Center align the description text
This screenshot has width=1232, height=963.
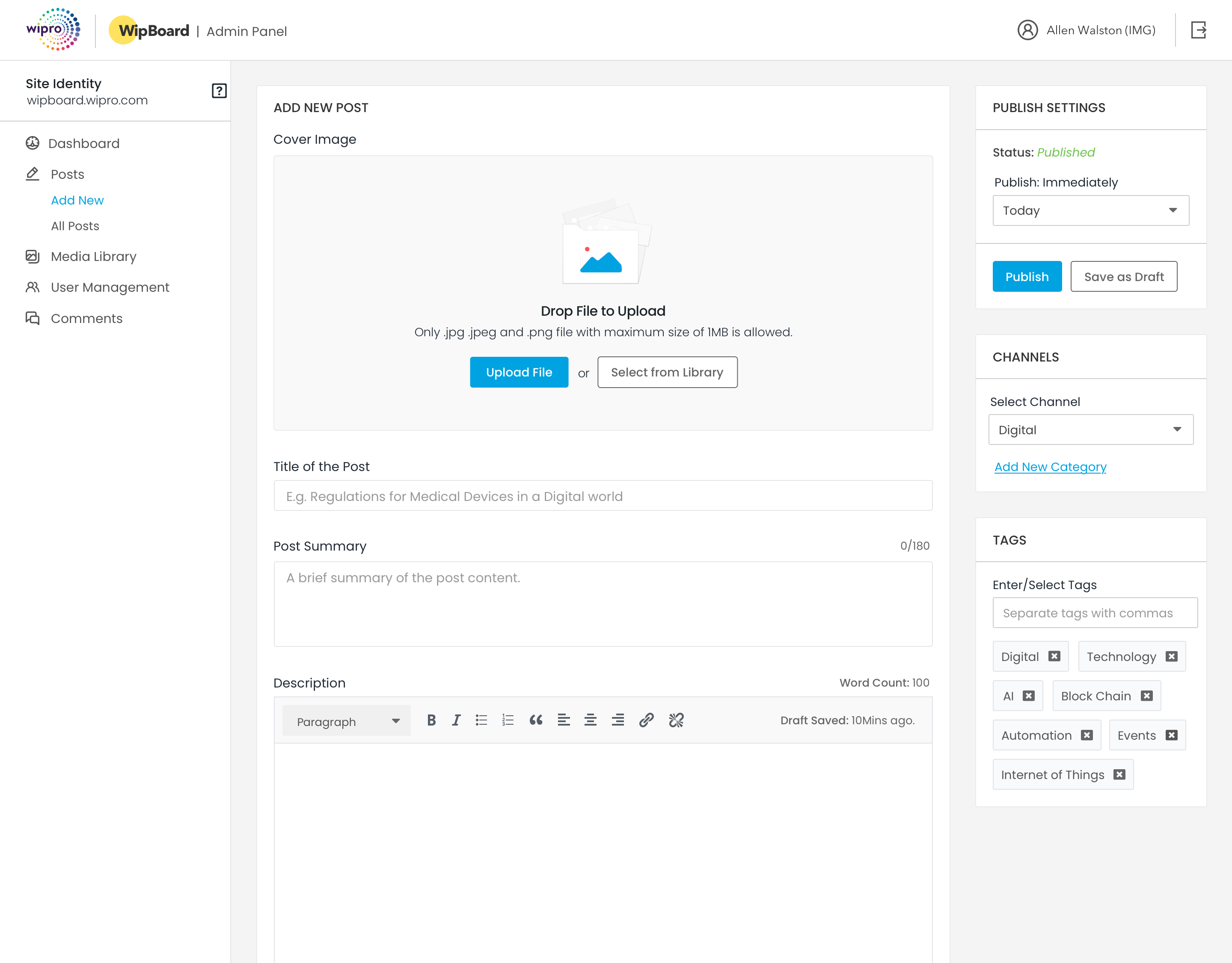click(x=590, y=720)
